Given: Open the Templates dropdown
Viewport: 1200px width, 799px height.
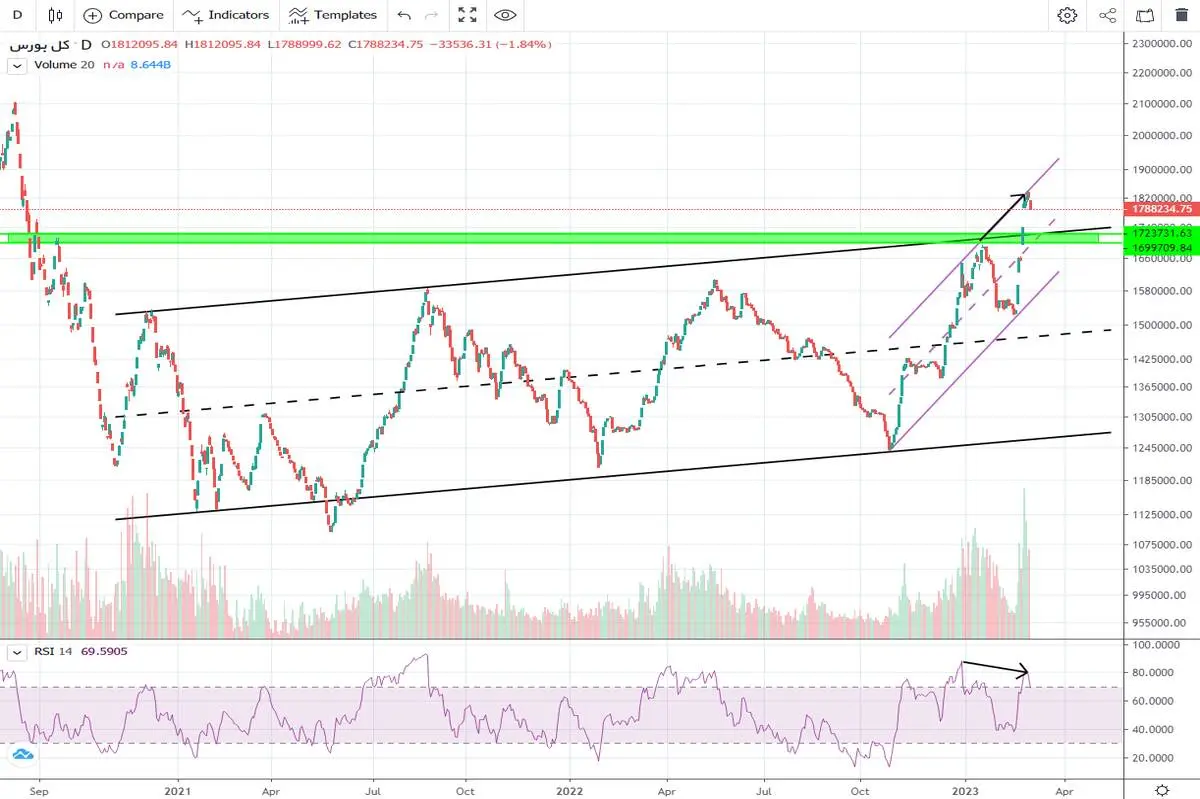Looking at the screenshot, I should (333, 15).
